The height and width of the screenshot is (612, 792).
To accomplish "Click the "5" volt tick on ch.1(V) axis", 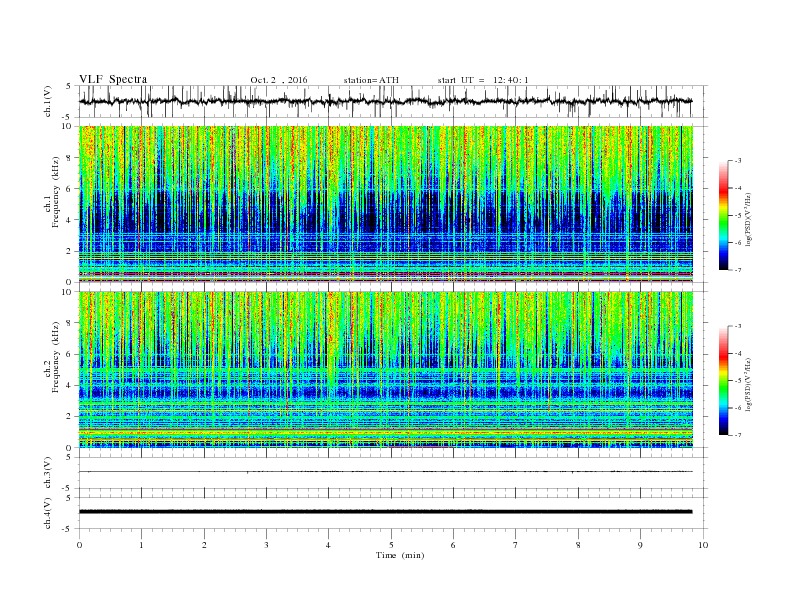I will 69,86.
